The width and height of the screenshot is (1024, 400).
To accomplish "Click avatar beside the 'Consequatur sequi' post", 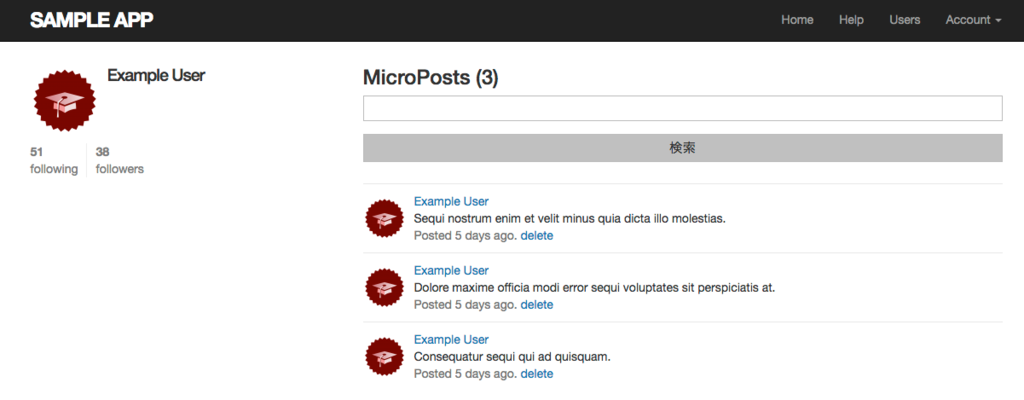I will pos(384,357).
